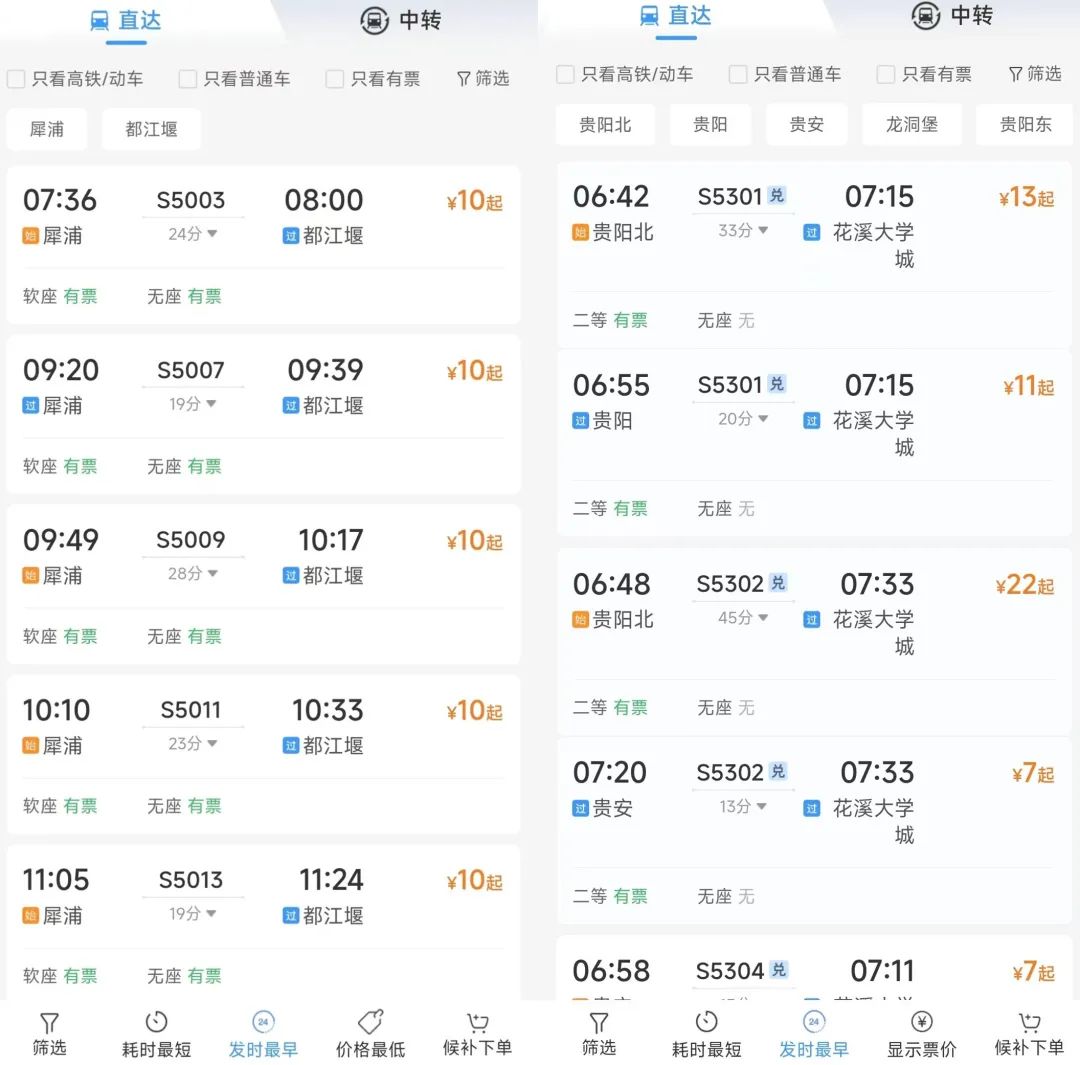The width and height of the screenshot is (1080, 1065).
Task: Enable 只看普通车 above the 贵阳 station chips
Action: (738, 74)
